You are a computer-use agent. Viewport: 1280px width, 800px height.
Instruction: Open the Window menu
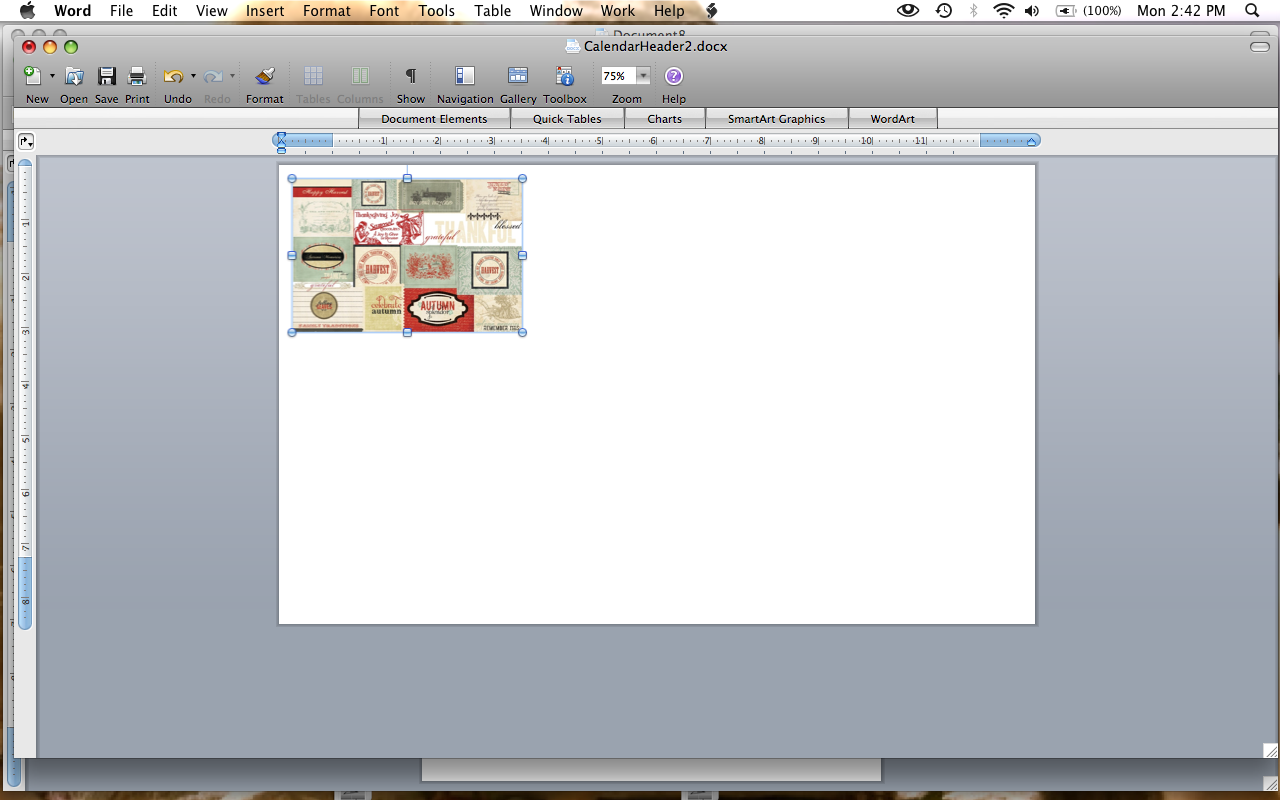(x=556, y=11)
